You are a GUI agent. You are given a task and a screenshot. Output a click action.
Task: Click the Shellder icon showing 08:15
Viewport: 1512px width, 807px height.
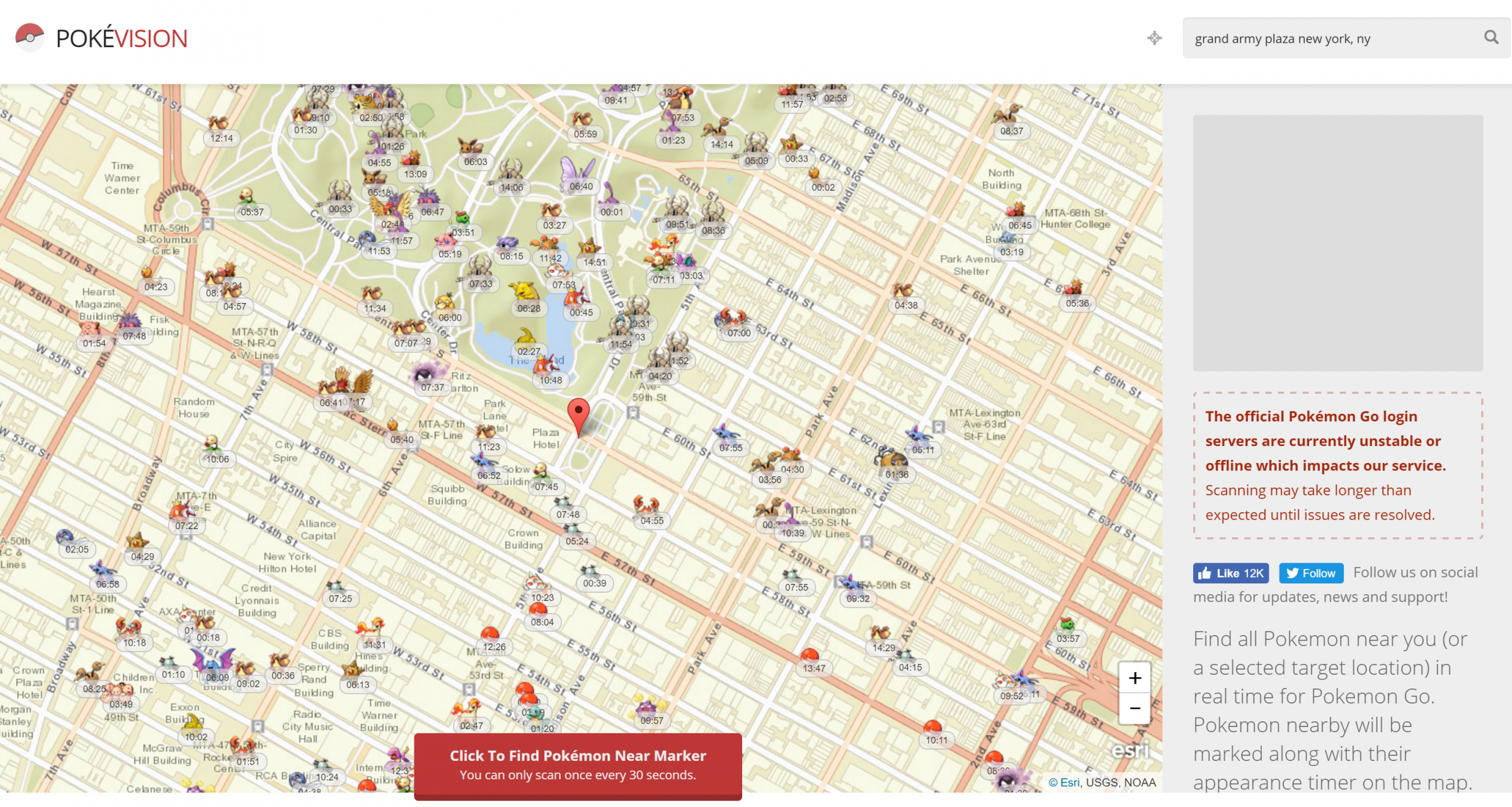(507, 242)
